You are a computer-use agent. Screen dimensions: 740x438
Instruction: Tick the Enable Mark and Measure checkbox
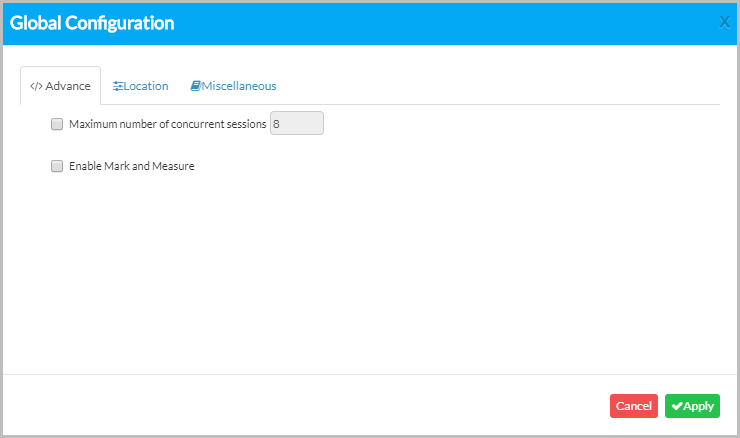pyautogui.click(x=57, y=166)
